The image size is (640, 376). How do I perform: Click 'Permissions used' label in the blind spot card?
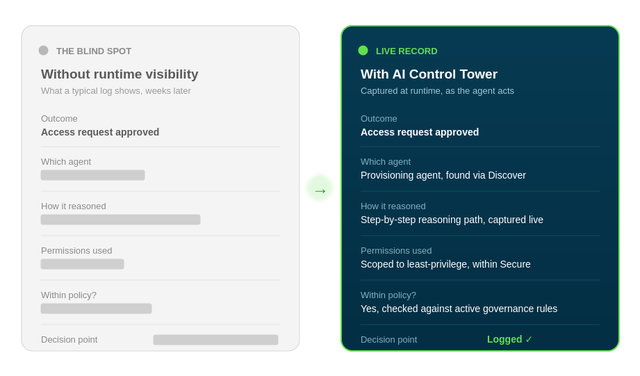coord(76,251)
